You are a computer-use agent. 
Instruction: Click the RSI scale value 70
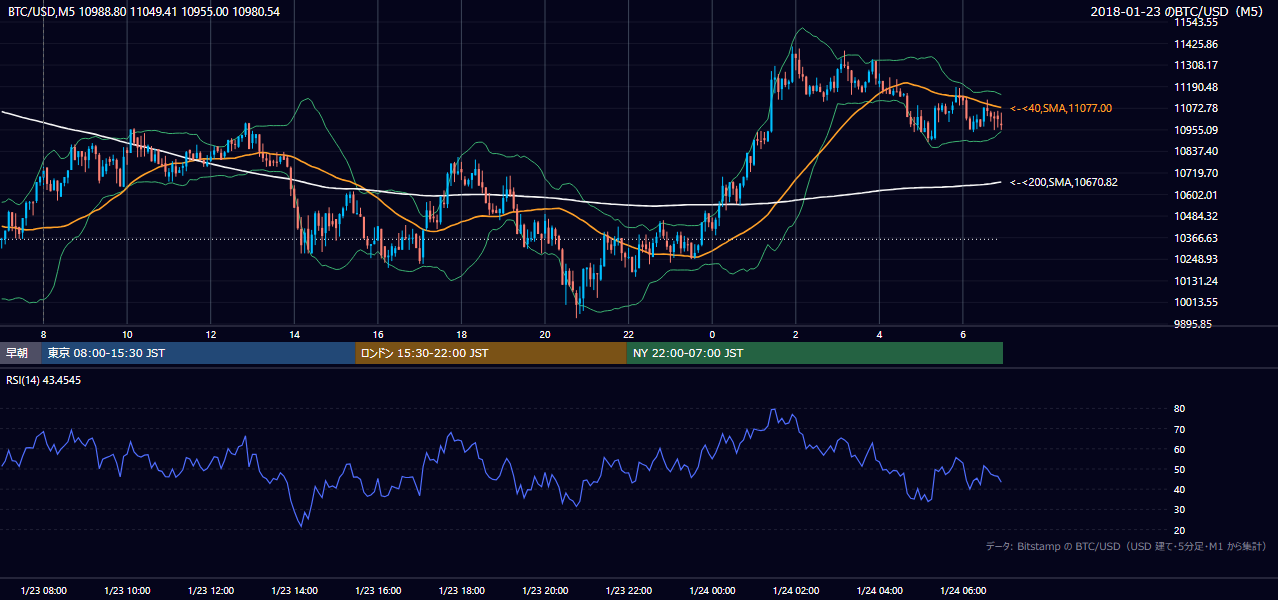pos(1179,429)
